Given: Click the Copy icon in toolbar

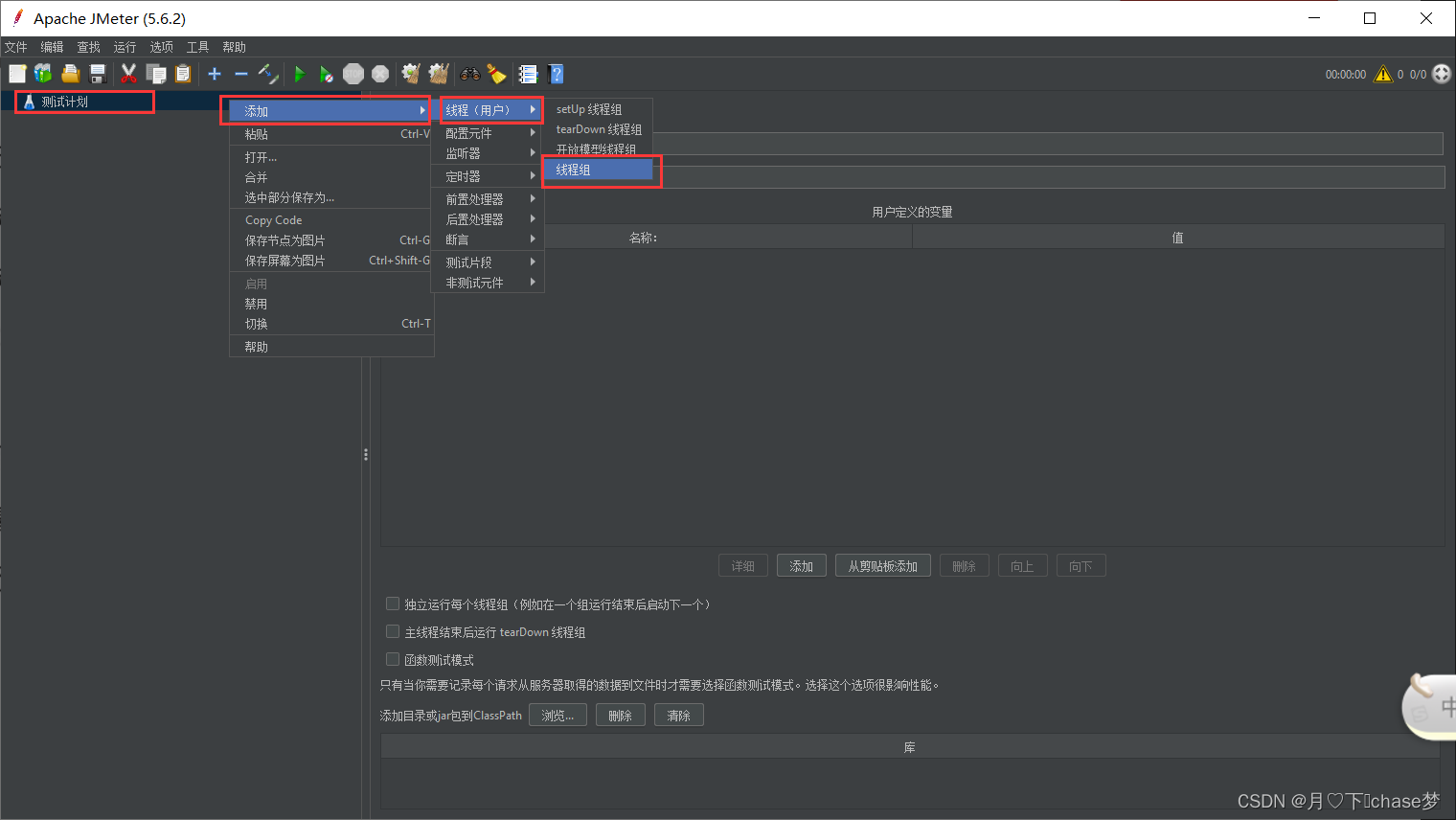Looking at the screenshot, I should tap(156, 74).
